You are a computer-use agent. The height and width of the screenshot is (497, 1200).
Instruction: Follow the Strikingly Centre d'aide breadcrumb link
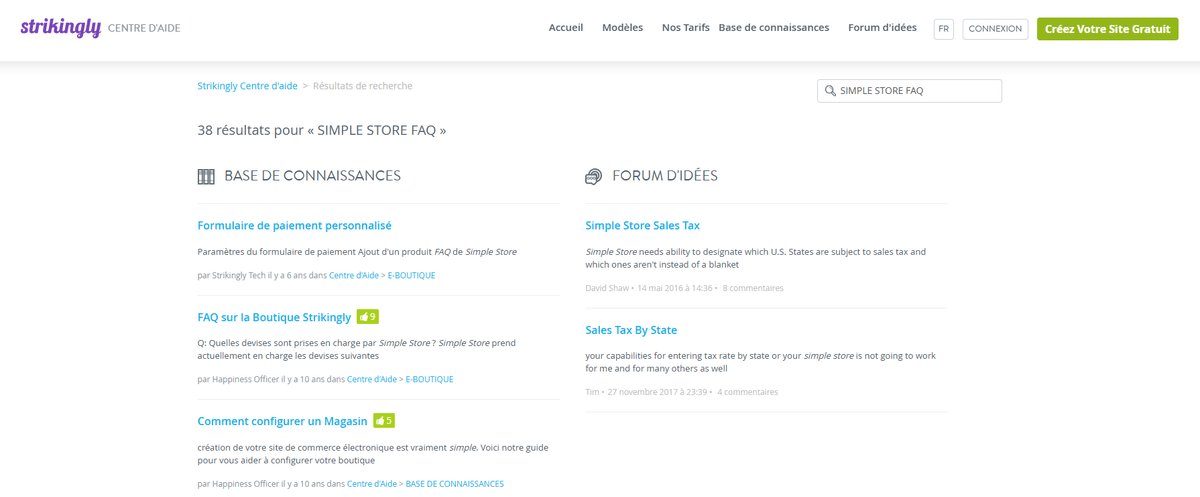[x=248, y=86]
